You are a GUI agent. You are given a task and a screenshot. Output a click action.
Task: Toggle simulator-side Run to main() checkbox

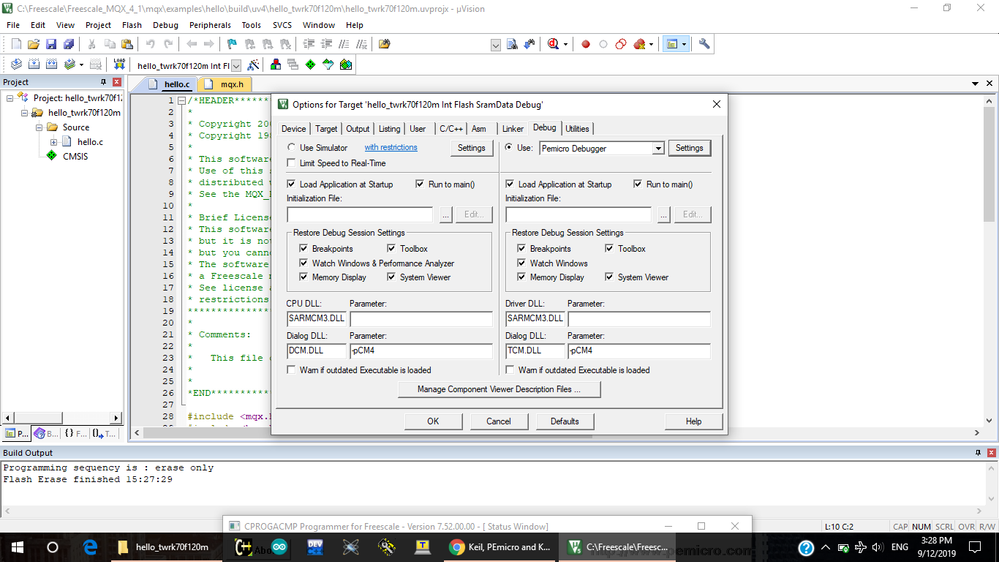tap(420, 184)
